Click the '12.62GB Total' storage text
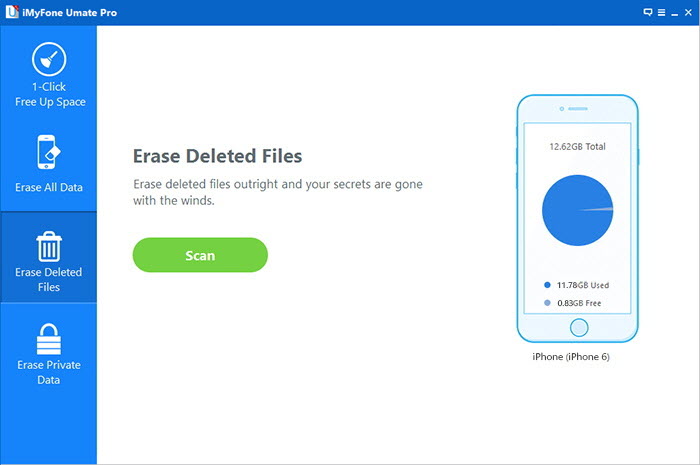This screenshot has width=700, height=465. tap(577, 146)
